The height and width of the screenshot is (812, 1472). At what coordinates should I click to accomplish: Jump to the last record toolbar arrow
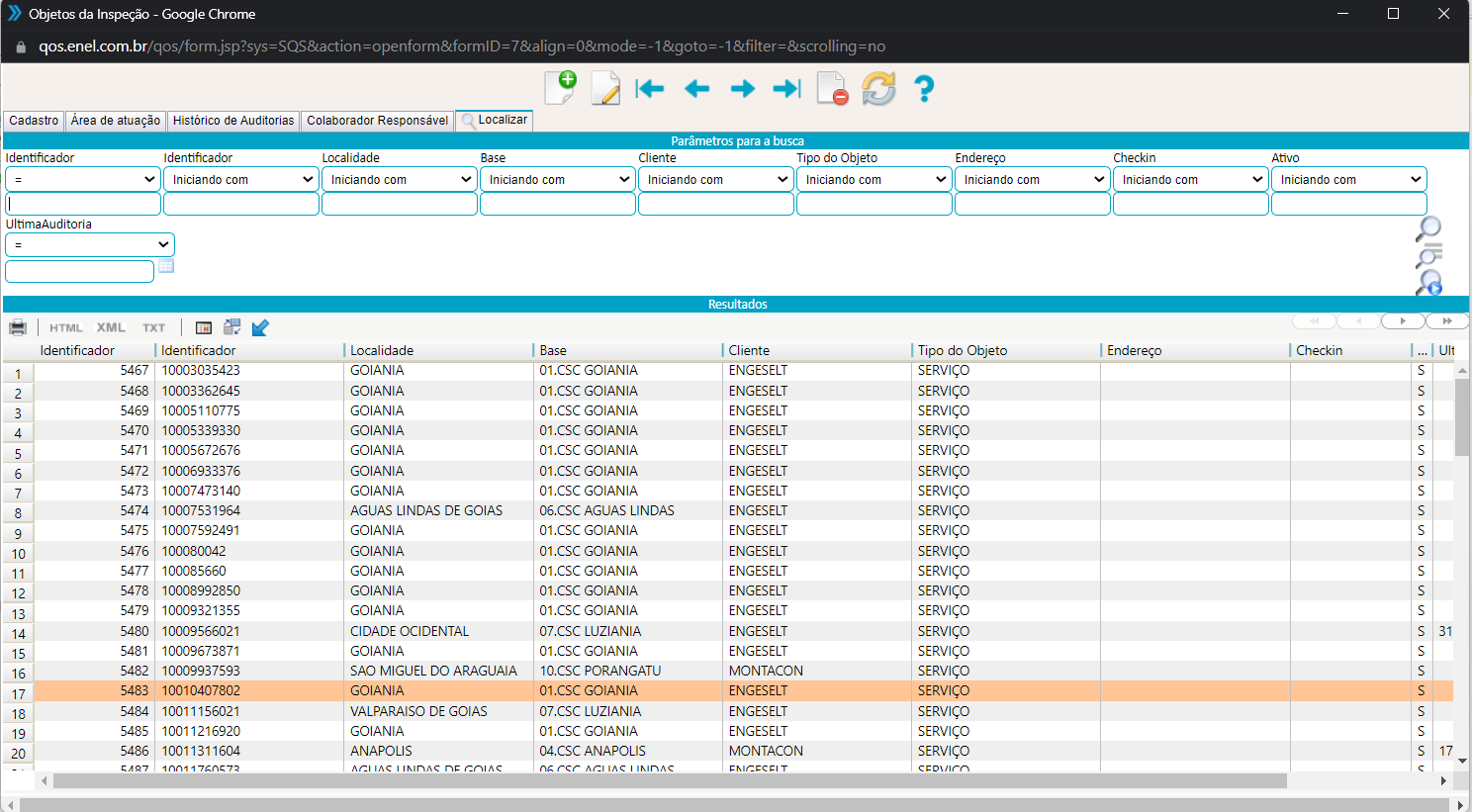786,89
